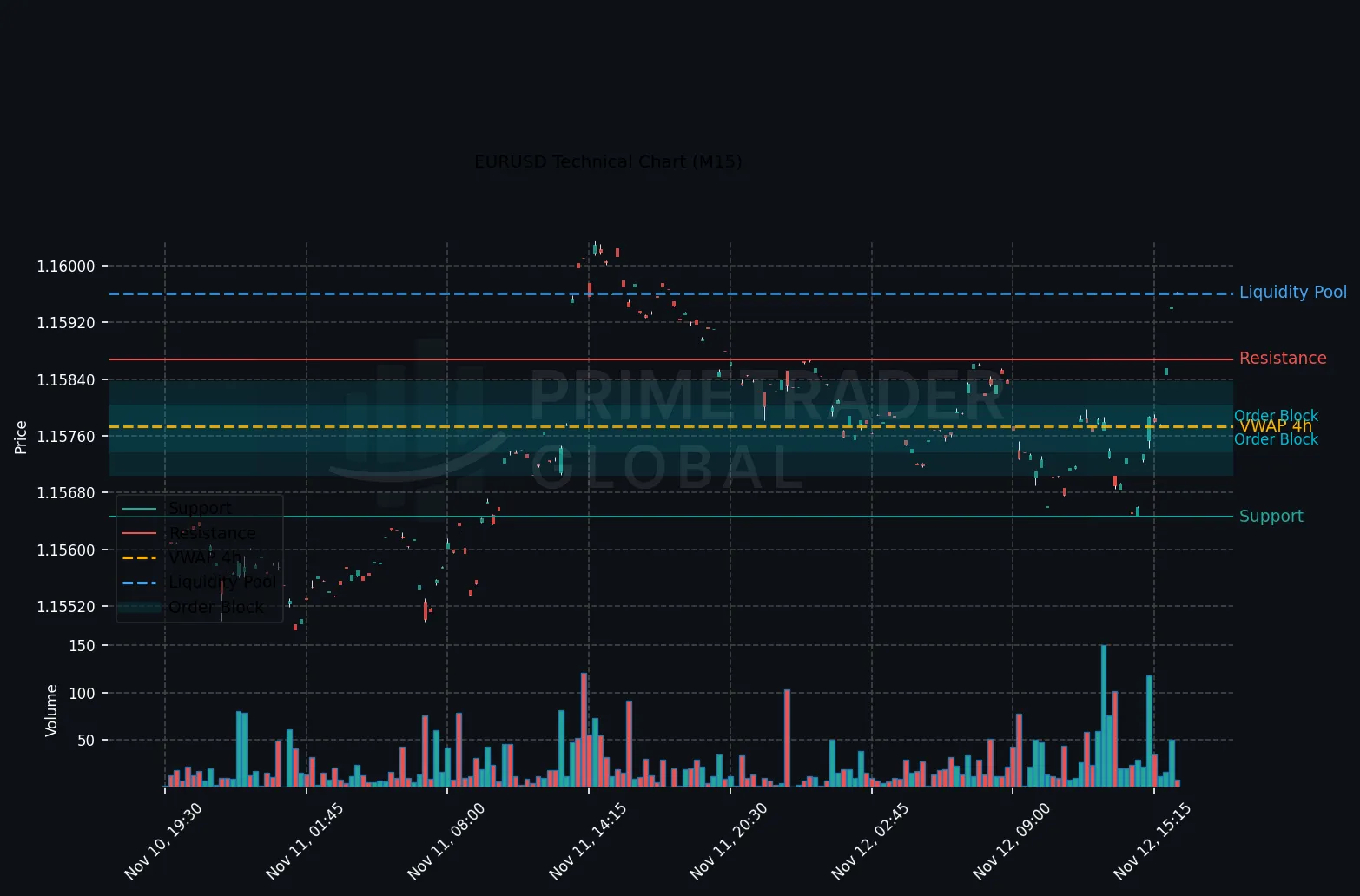Select the Support entry in the legend
Viewport: 1360px width, 896px height.
pos(200,509)
